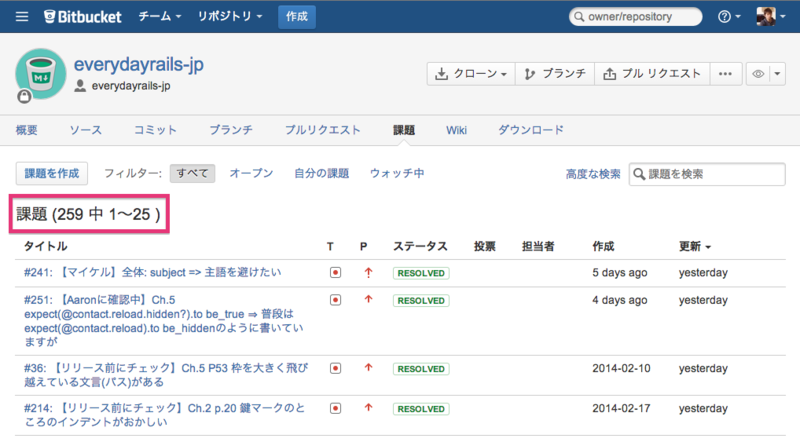This screenshot has height=442, width=800.
Task: Click the 2014-02-17 created date
Action: pos(621,408)
